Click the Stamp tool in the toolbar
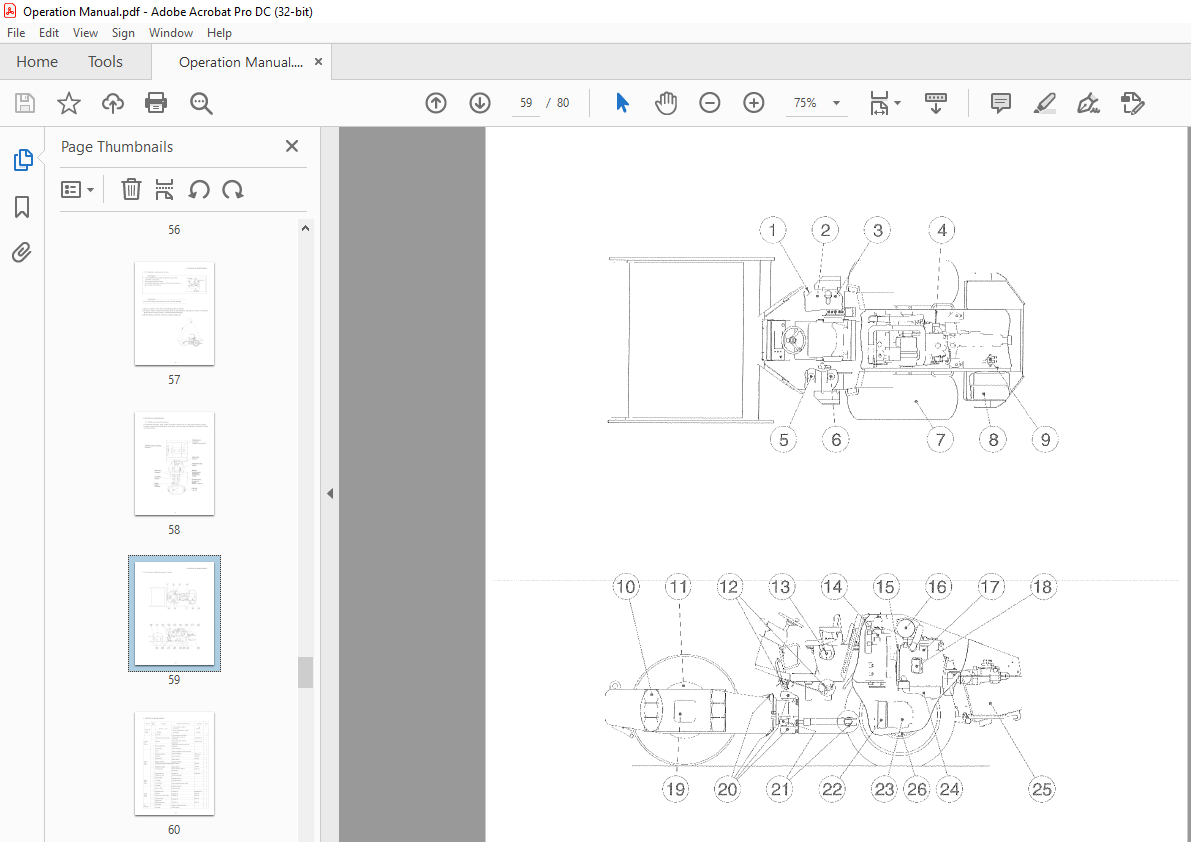This screenshot has height=842, width=1191. coord(1133,103)
